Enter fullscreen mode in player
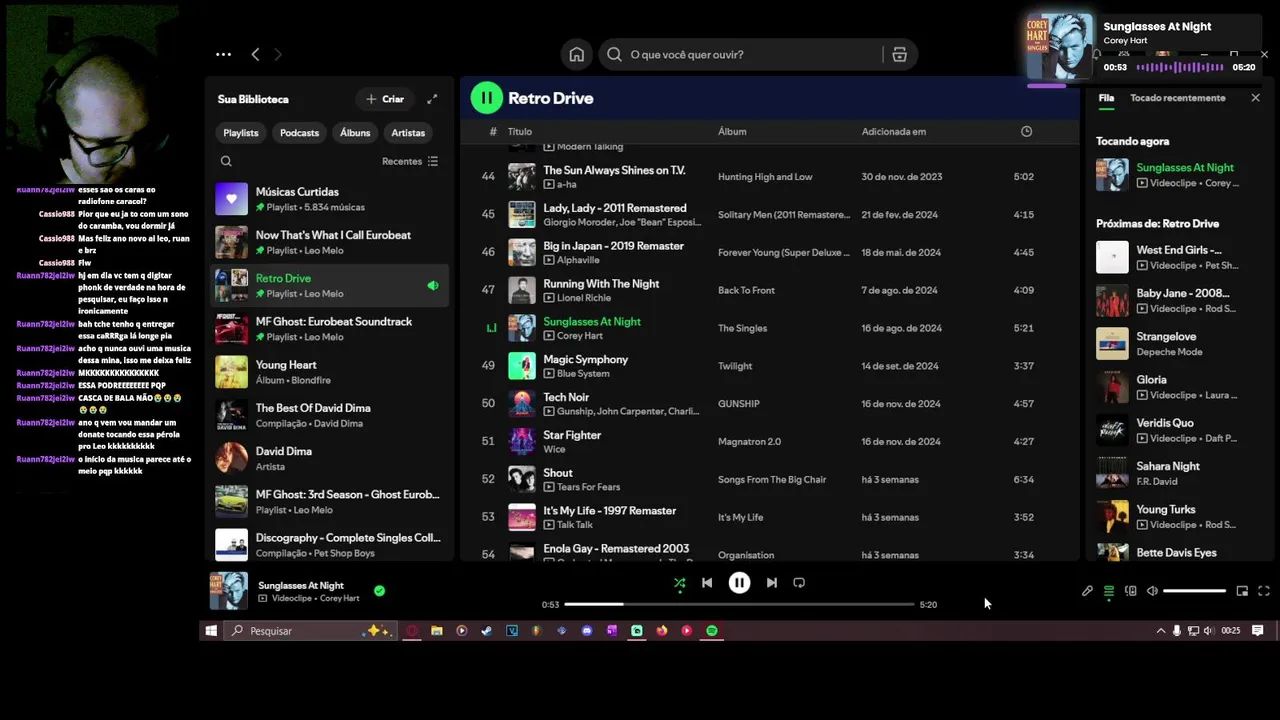The height and width of the screenshot is (720, 1280). point(1264,591)
